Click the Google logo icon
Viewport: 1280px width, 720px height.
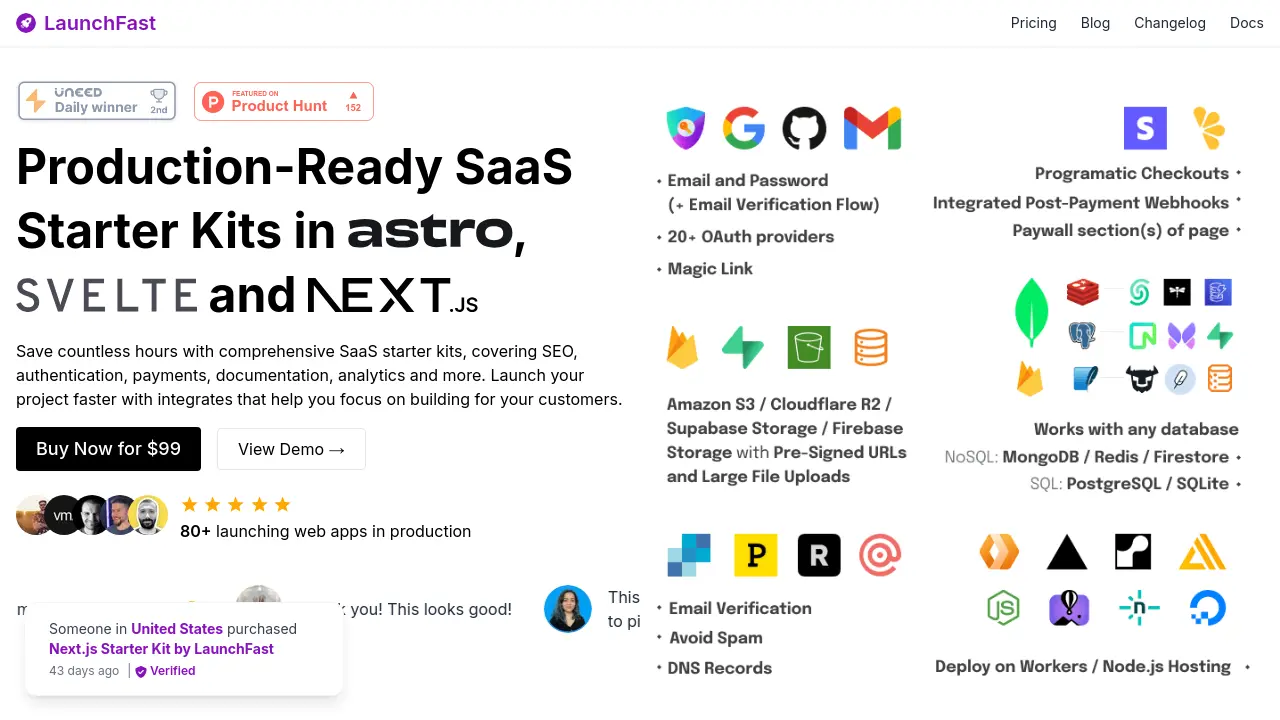[744, 129]
